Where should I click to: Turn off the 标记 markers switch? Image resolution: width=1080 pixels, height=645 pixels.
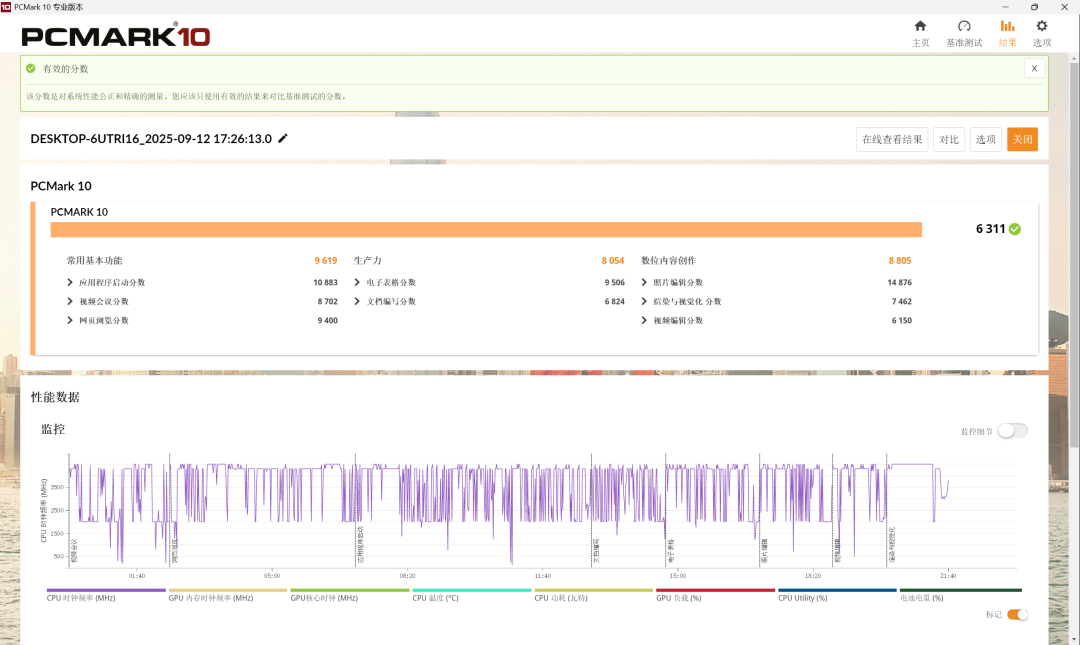click(x=1017, y=614)
